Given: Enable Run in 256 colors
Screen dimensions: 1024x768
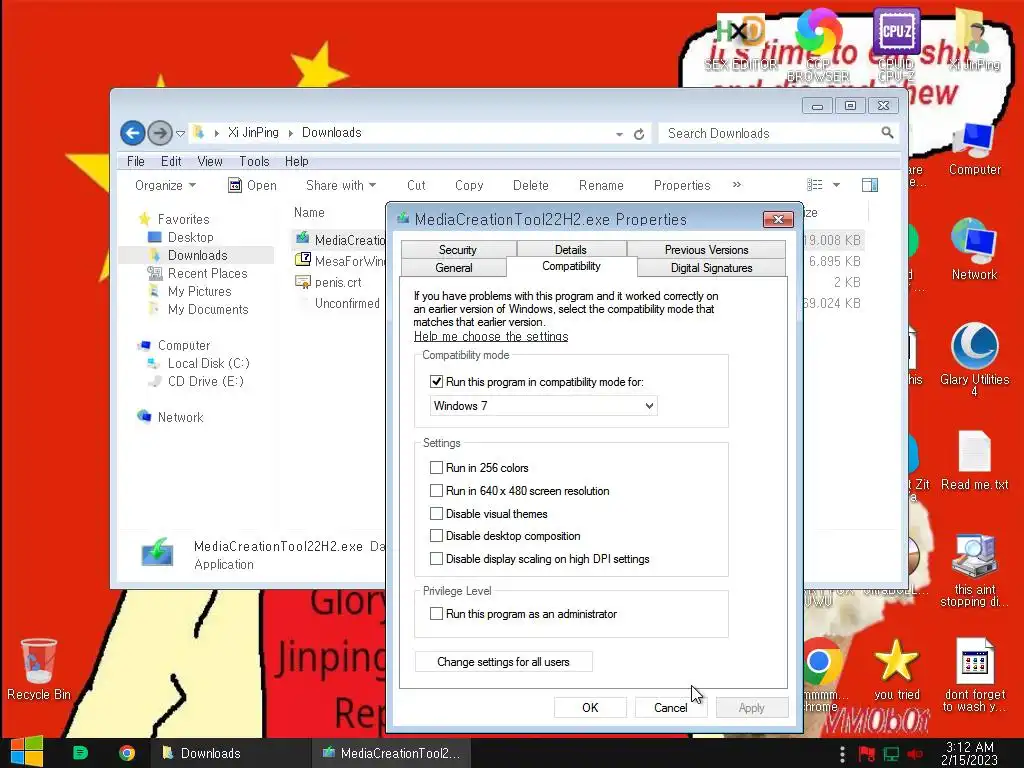Looking at the screenshot, I should click(436, 468).
